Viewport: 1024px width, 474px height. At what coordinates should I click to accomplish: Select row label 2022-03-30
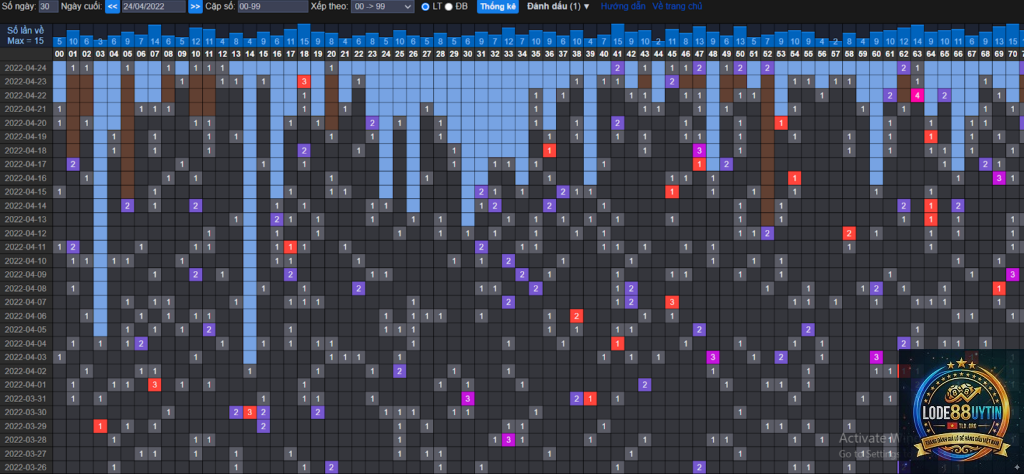[26, 412]
